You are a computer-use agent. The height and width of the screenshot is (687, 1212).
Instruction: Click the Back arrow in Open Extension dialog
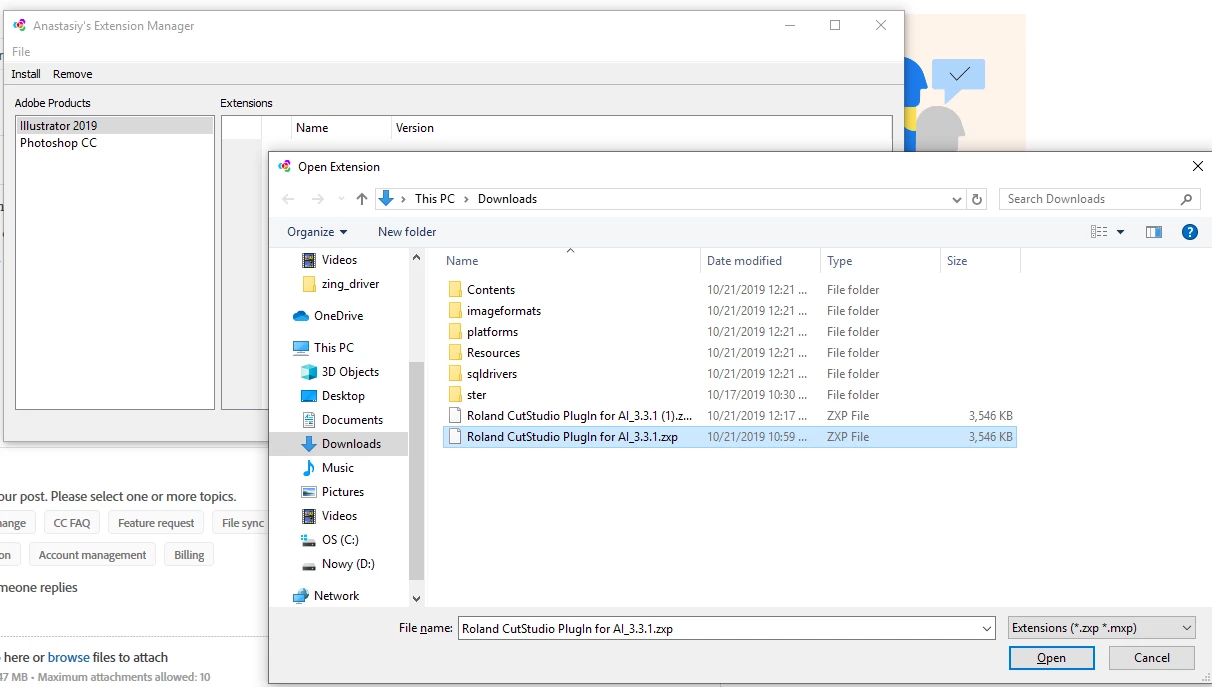[x=289, y=199]
